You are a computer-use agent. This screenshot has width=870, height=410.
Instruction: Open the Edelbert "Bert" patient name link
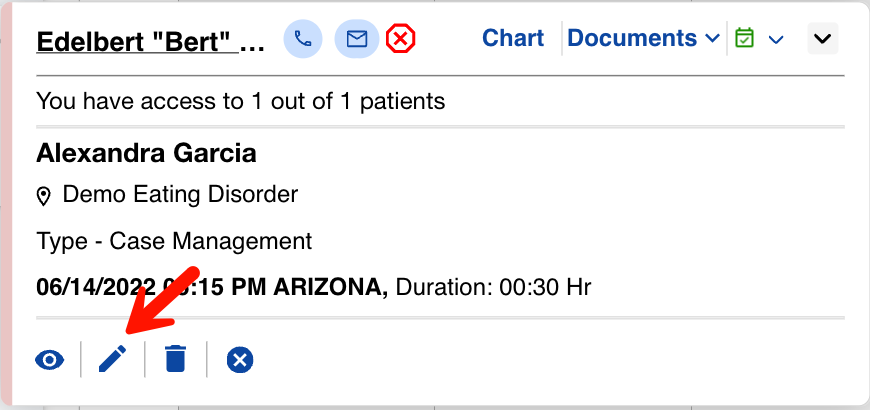[x=150, y=43]
